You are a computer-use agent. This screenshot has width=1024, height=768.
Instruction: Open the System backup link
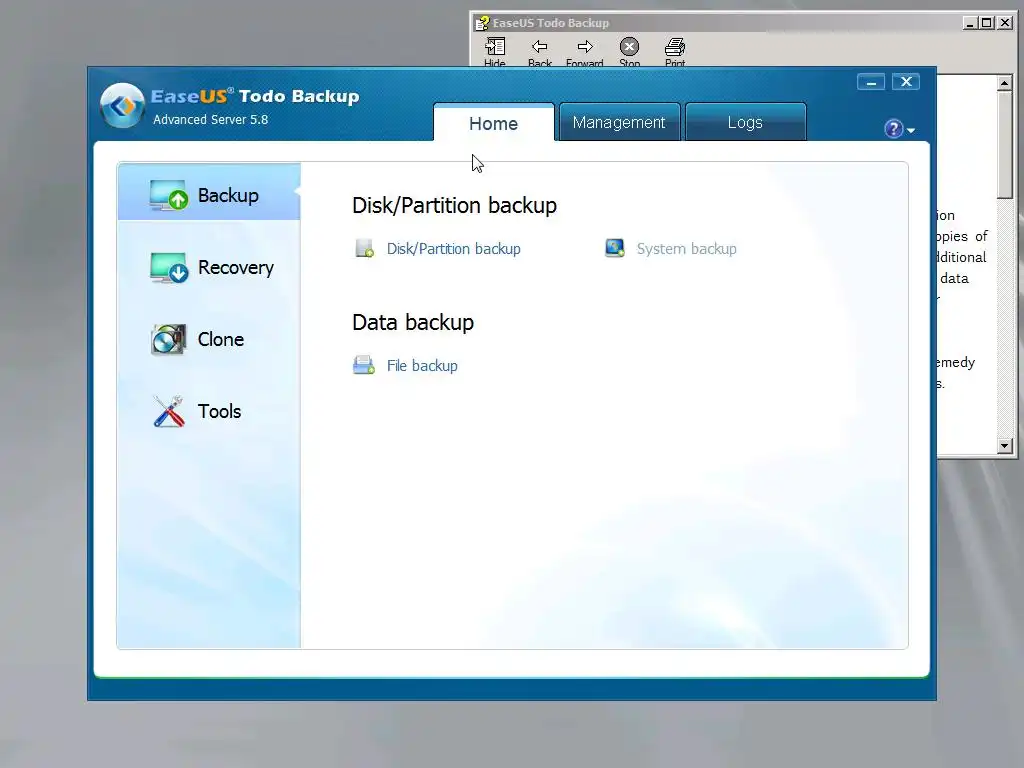(x=686, y=249)
